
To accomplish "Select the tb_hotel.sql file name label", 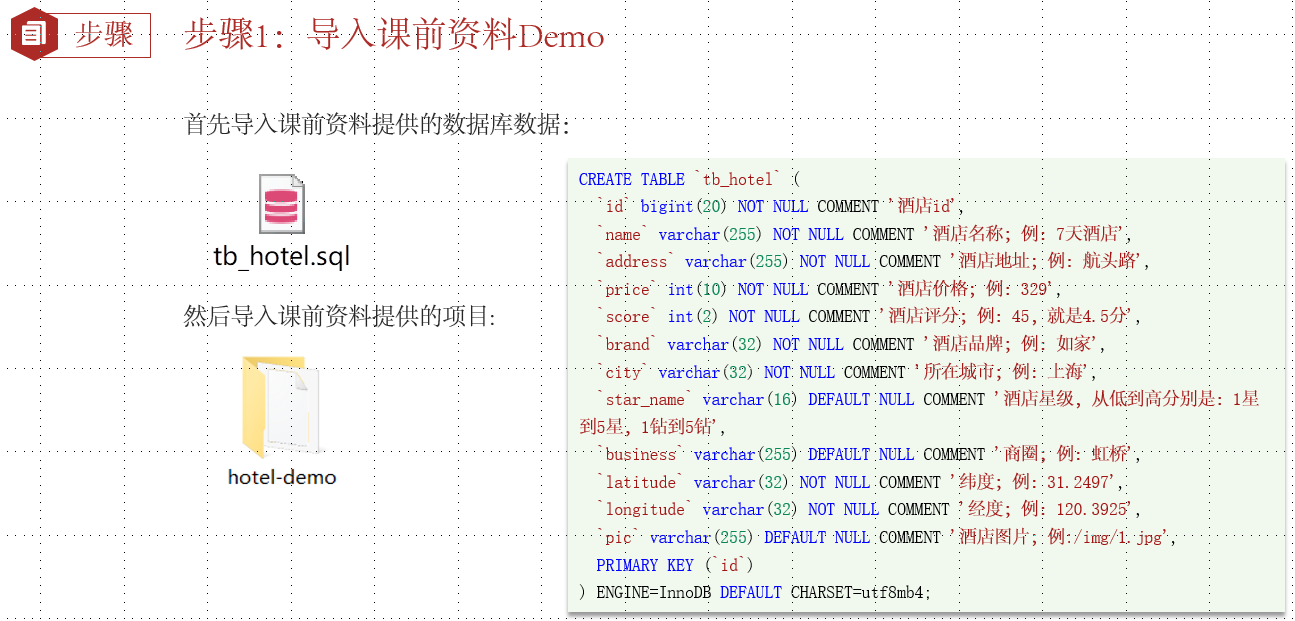I will coord(282,256).
